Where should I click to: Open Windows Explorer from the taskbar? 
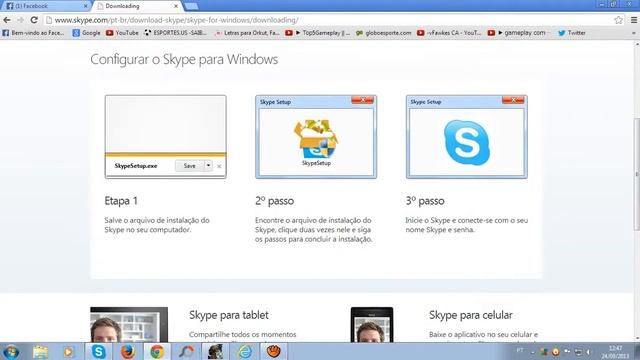tap(40, 352)
